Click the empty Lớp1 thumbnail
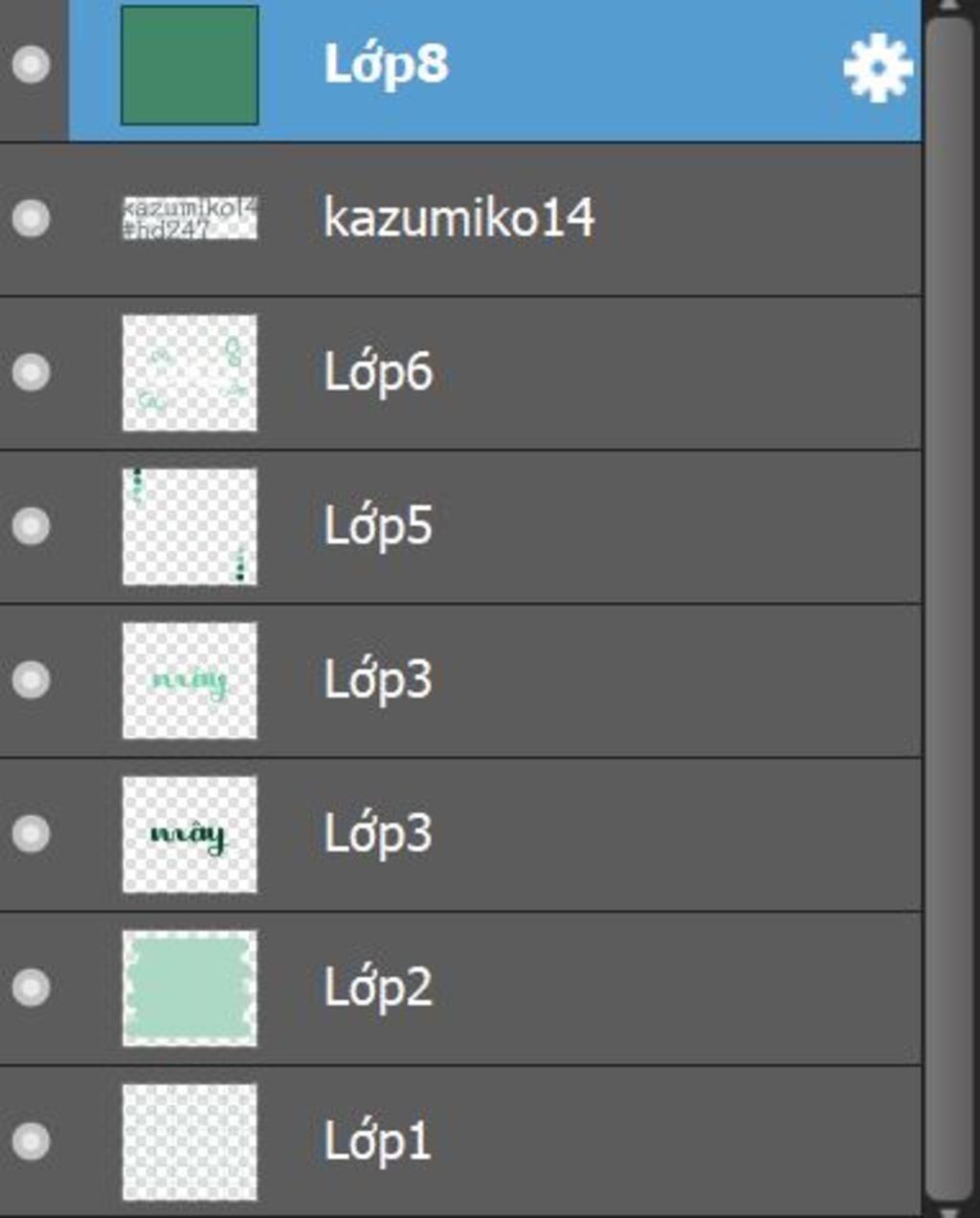Screen dimensions: 980x1218 tap(189, 1141)
